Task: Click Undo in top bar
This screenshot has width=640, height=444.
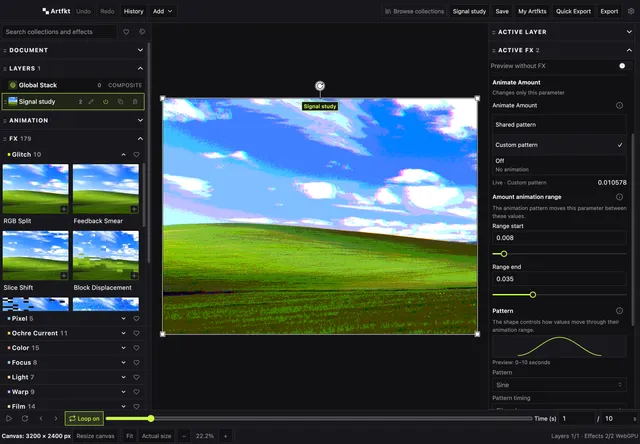Action: coord(83,11)
